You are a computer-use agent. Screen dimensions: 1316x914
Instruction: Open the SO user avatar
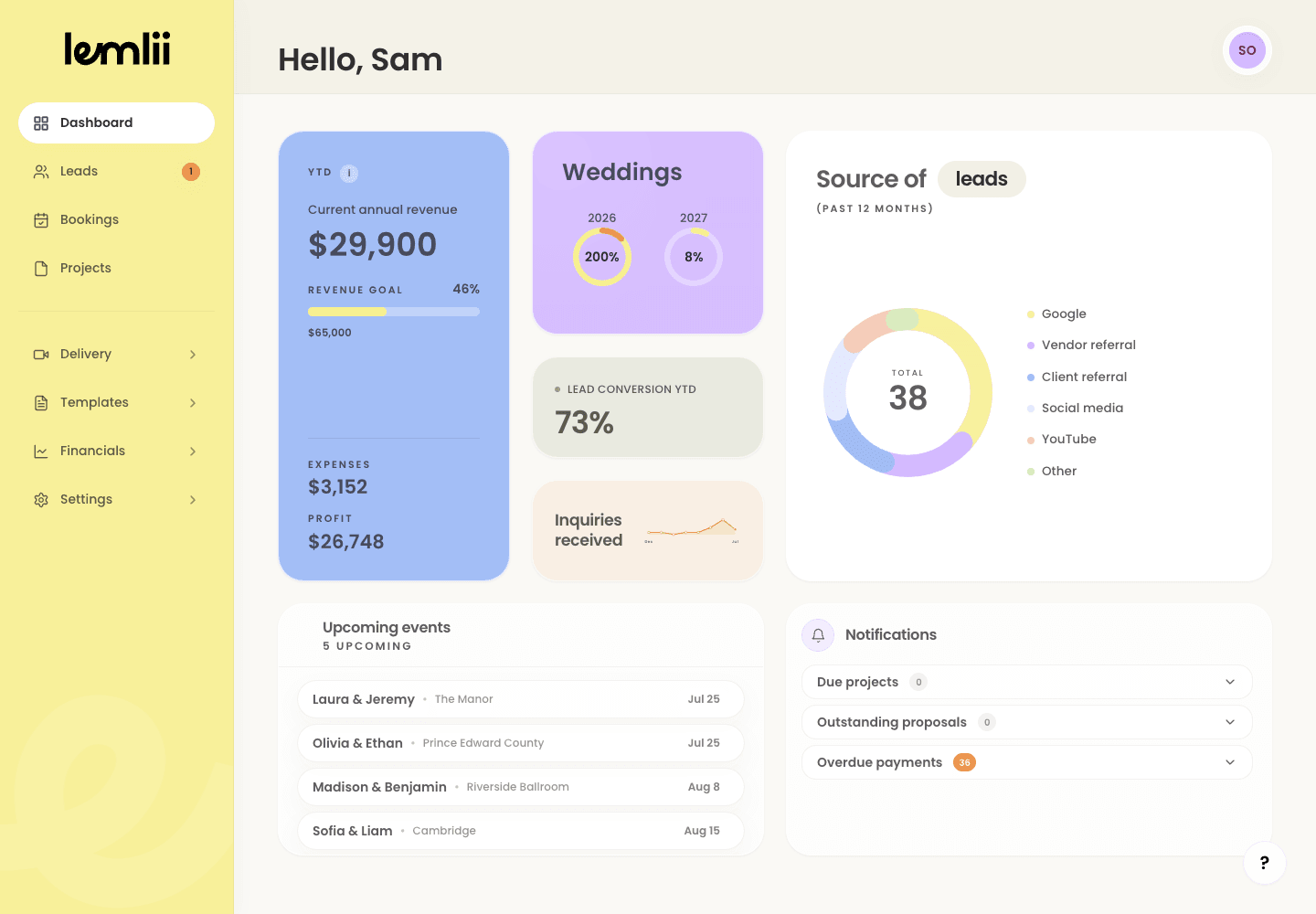coord(1247,50)
